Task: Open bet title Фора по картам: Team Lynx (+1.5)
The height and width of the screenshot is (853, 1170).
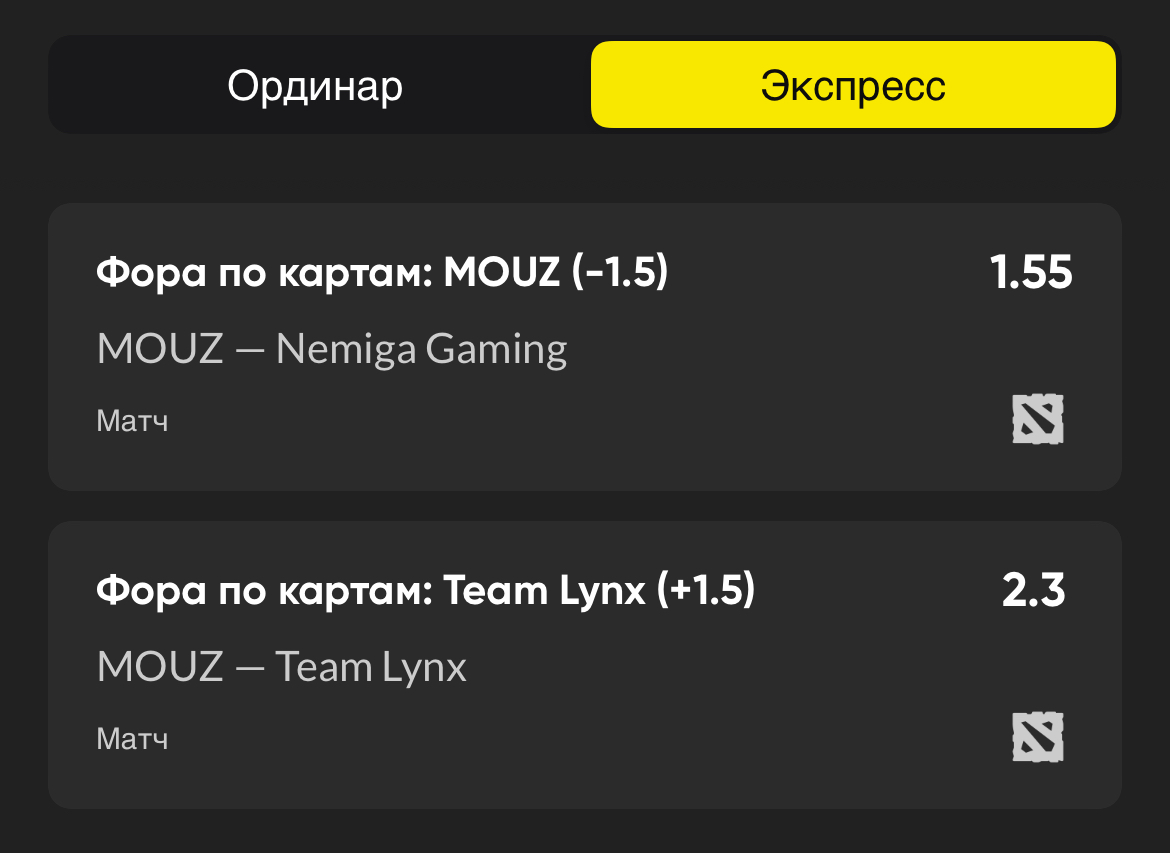Action: (425, 590)
